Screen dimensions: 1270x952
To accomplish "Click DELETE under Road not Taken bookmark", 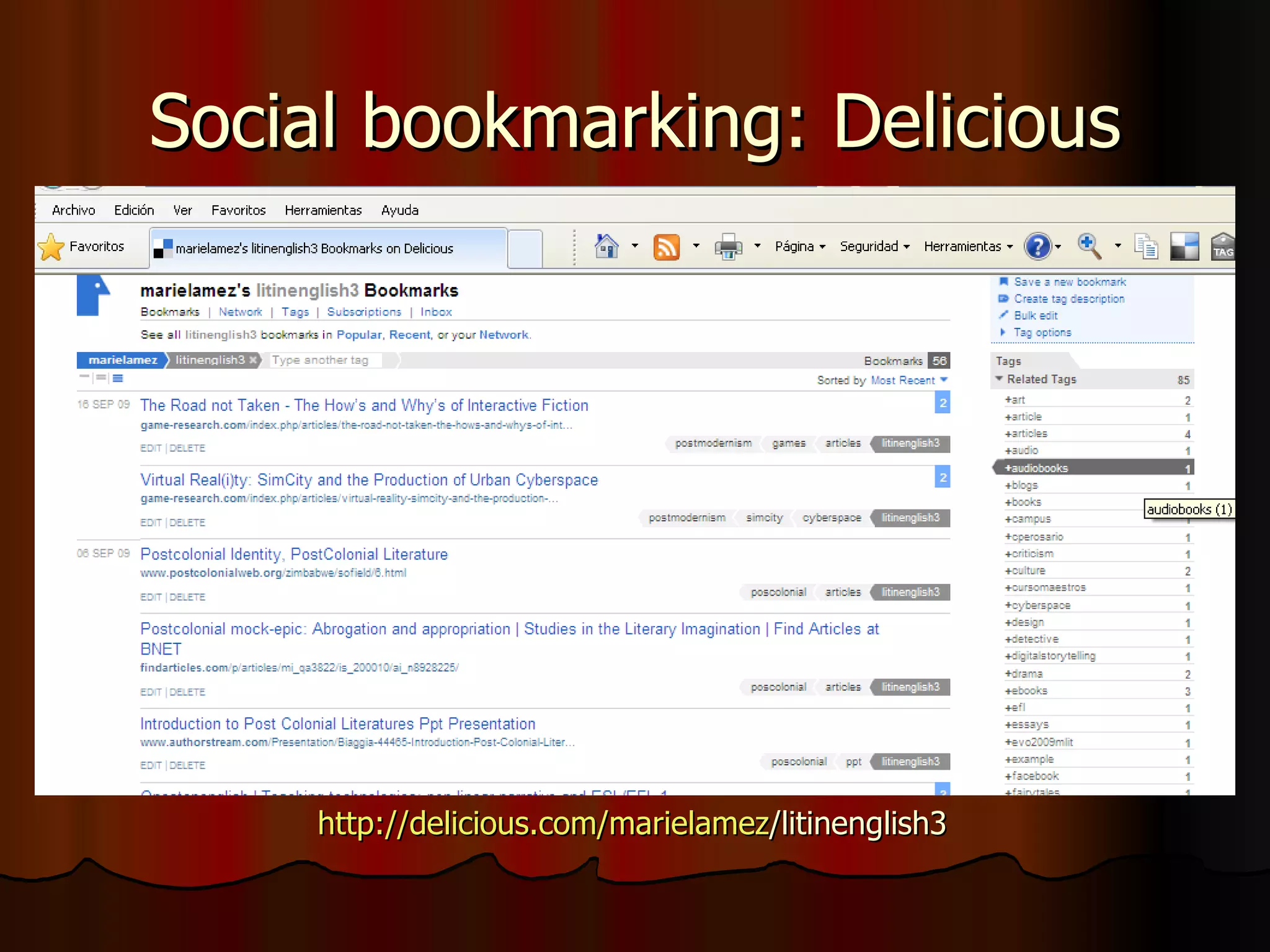I will [187, 448].
